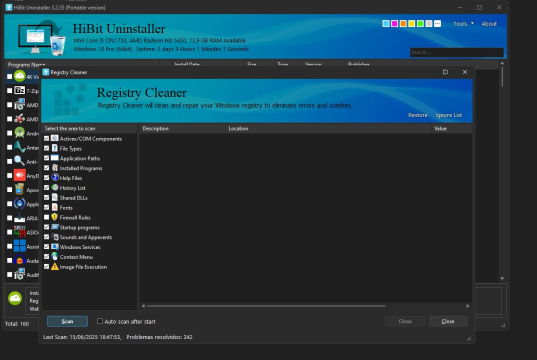Uncheck ActiveX/COM Components checkbox
Image resolution: width=537 pixels, height=360 pixels.
click(47, 138)
